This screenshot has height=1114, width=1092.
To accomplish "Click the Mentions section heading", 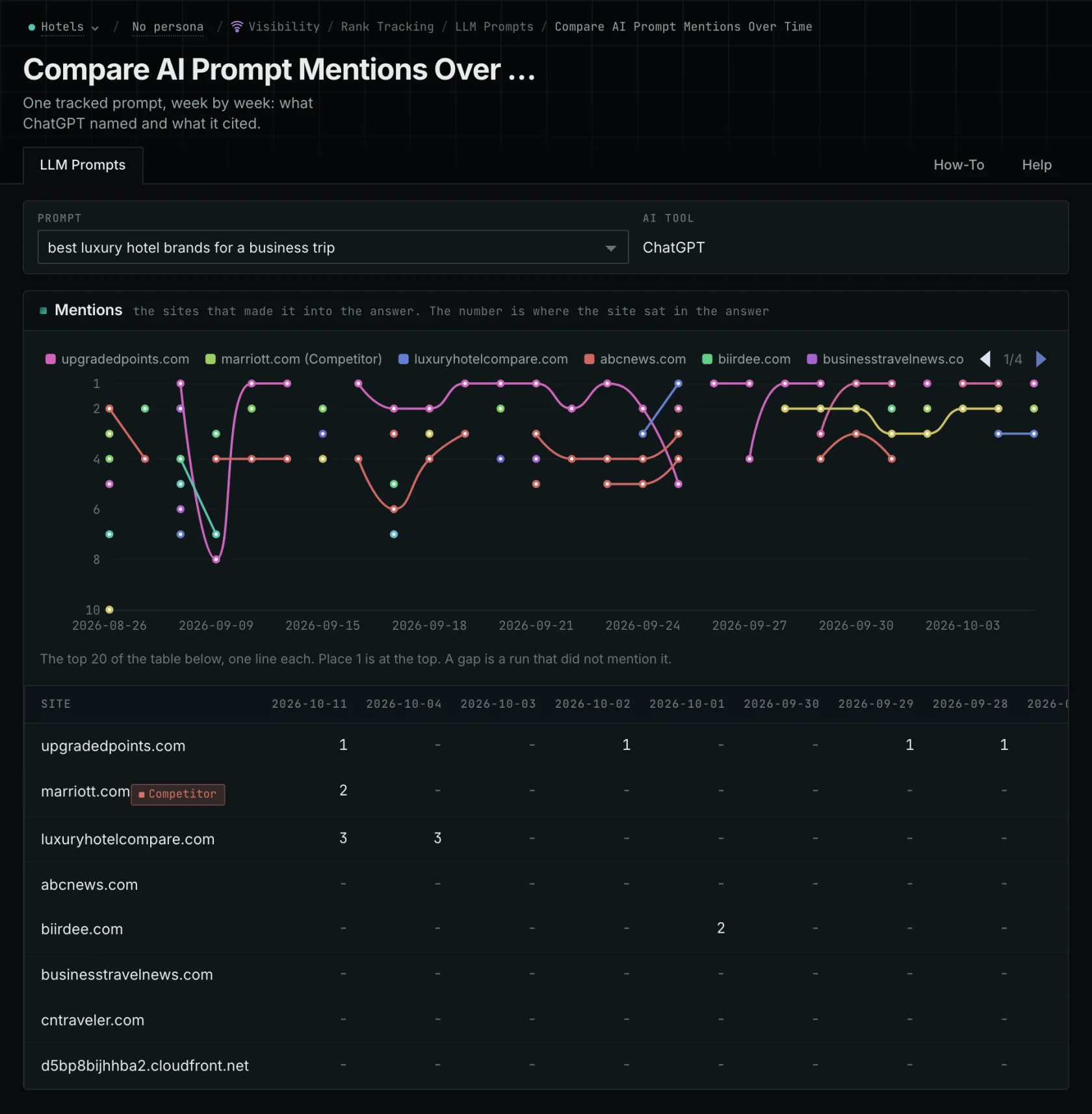I will pyautogui.click(x=88, y=310).
